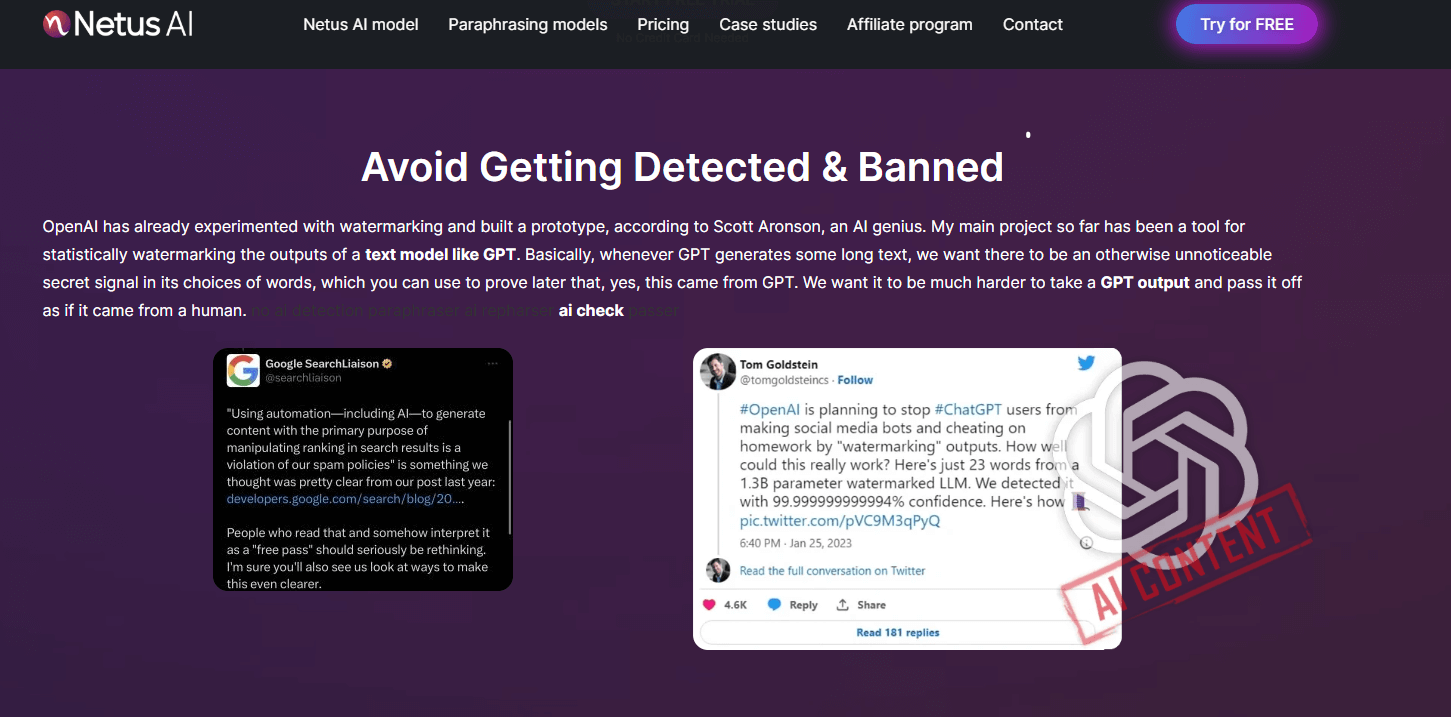Open the Netus AI model menu
This screenshot has width=1451, height=717.
(x=361, y=24)
